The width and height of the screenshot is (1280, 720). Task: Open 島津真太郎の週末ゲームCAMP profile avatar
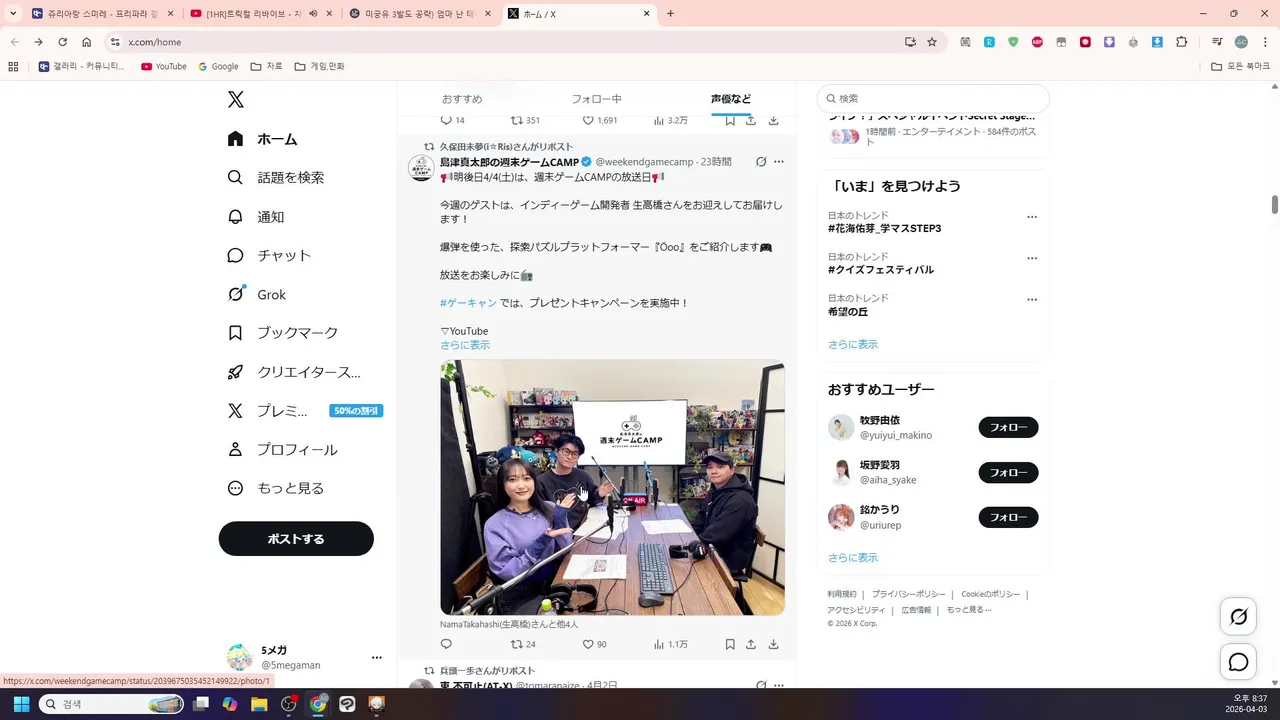pos(421,168)
